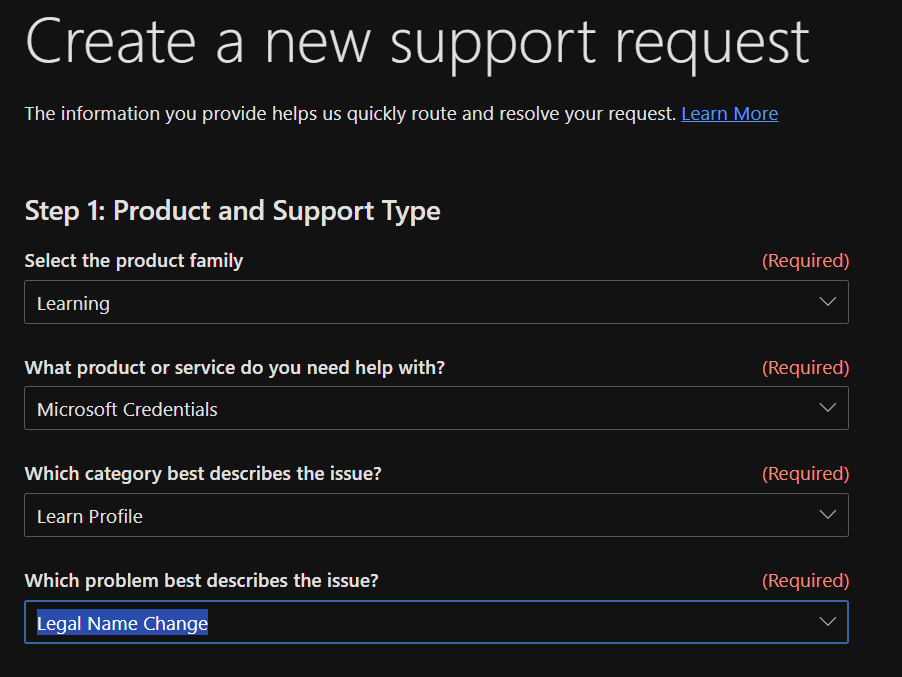This screenshot has height=677, width=902.
Task: Click the (Required) marker for problem question
Action: 805,580
